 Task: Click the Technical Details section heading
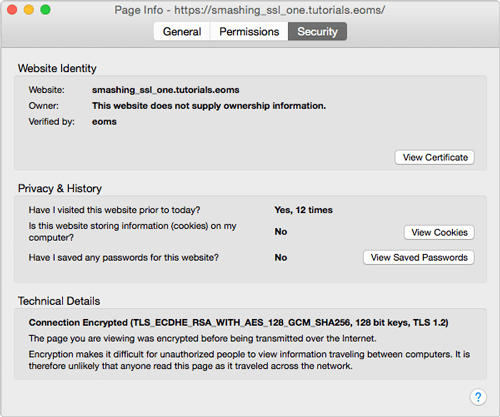tap(59, 301)
